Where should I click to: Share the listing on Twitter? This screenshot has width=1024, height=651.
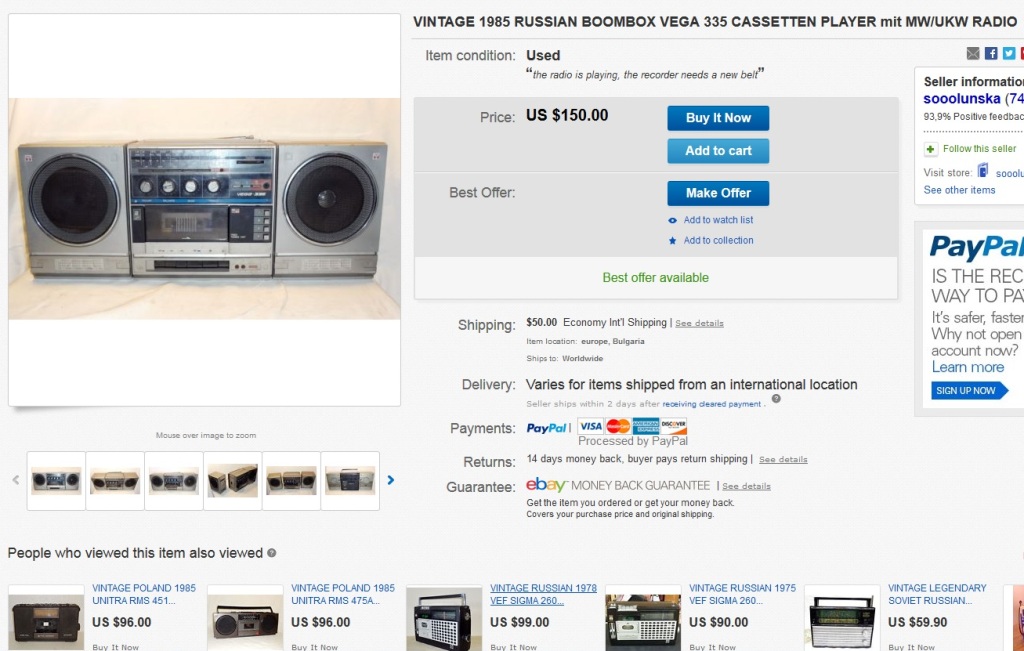click(x=1009, y=54)
